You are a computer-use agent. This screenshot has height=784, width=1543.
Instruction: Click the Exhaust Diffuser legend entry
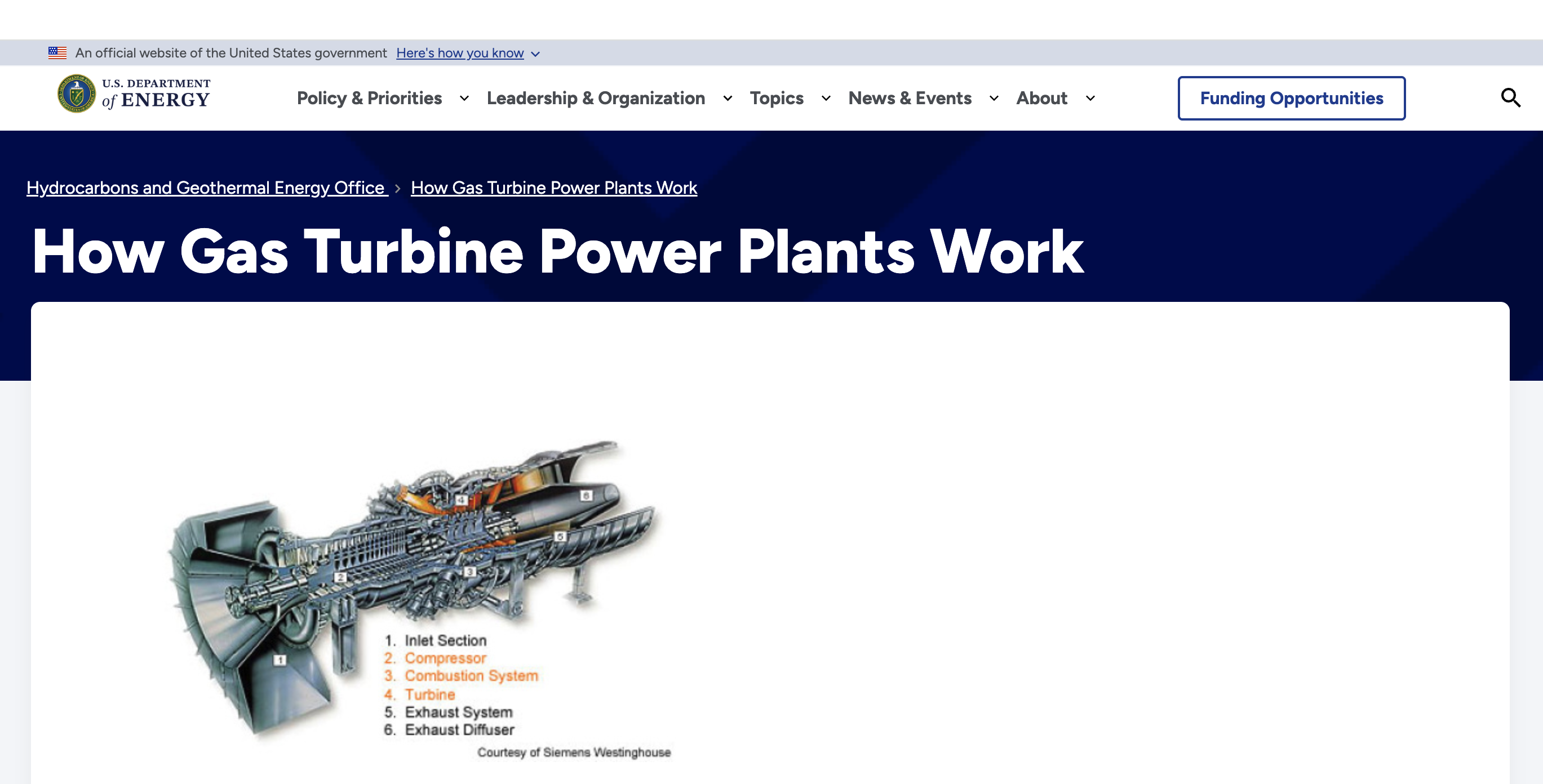tap(449, 729)
